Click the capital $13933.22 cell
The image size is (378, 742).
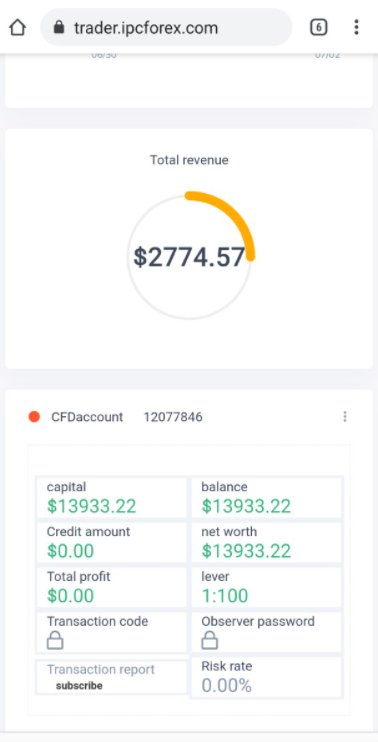(x=112, y=498)
